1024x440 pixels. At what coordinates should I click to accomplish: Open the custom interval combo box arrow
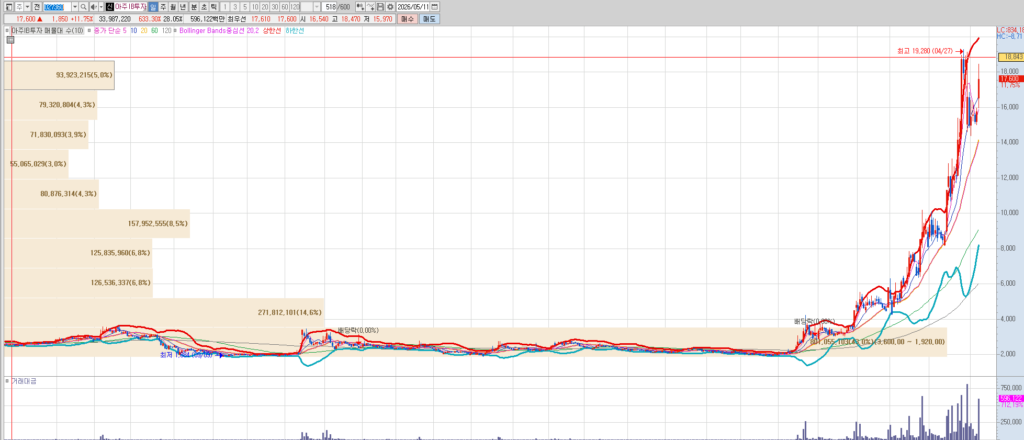pos(317,7)
